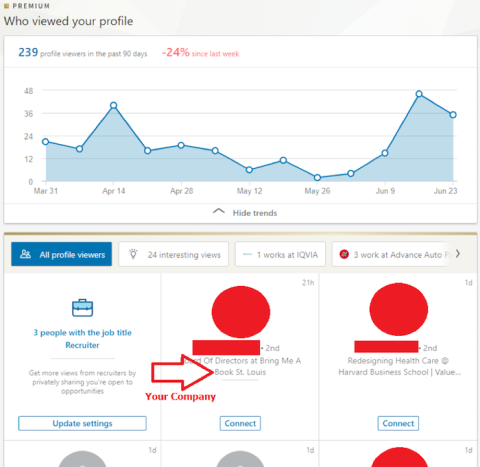Open 3 people with the job title Recruiter
The height and width of the screenshot is (467, 480).
click(82, 339)
